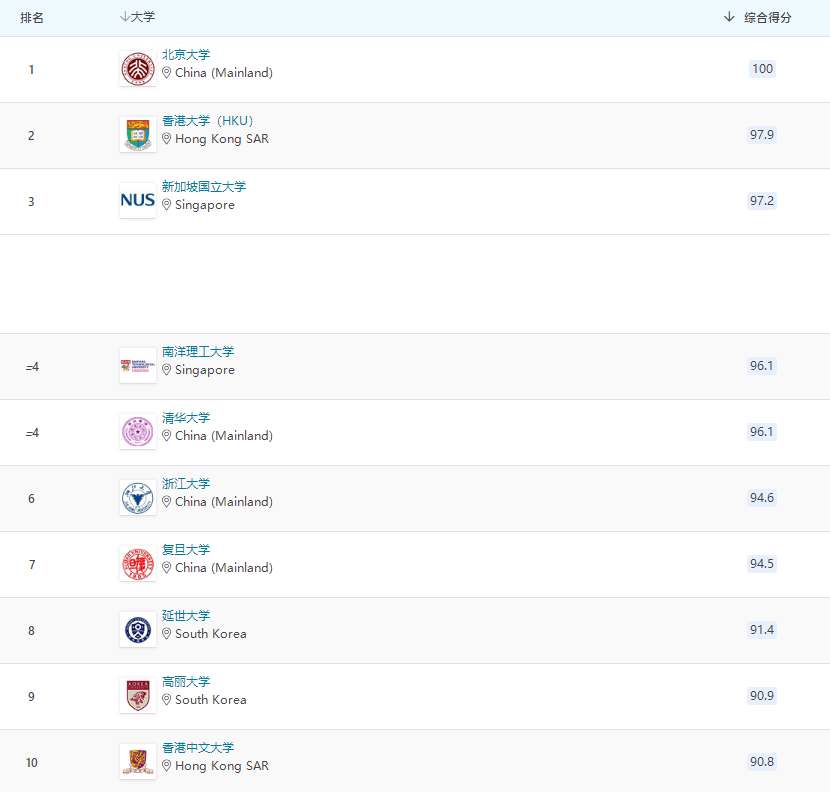Sort by 综合得分 column arrow

click(x=729, y=18)
